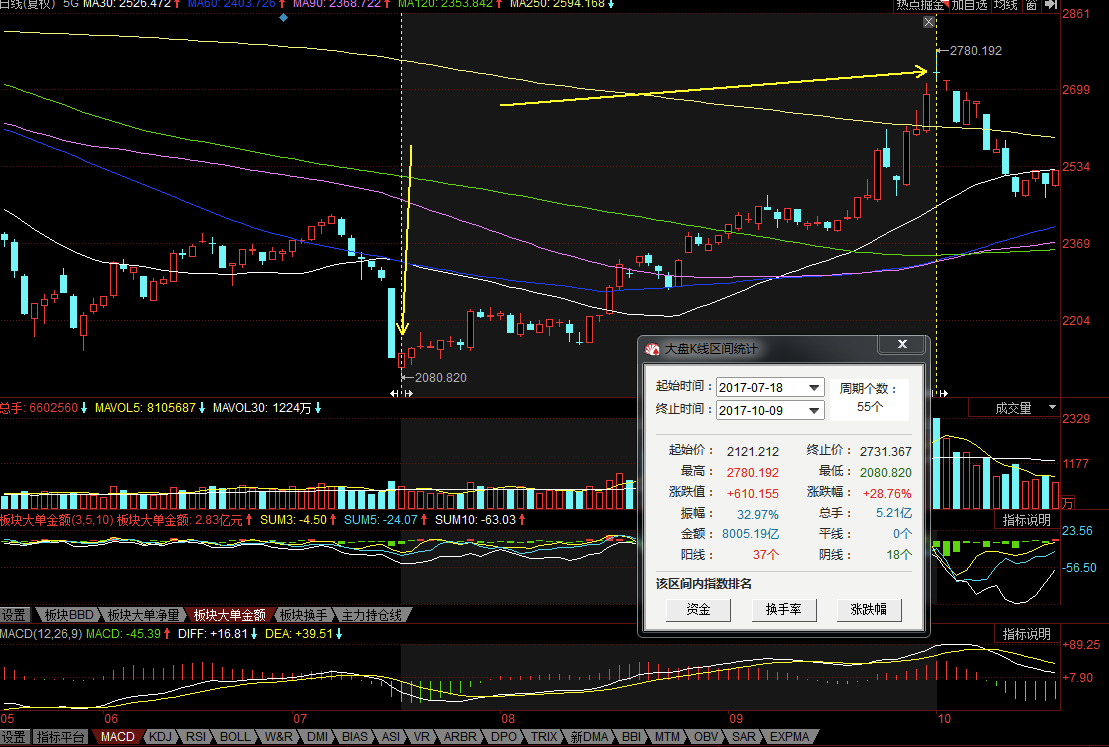Click the arrow icon at top-right toolbar end

[x=1049, y=5]
